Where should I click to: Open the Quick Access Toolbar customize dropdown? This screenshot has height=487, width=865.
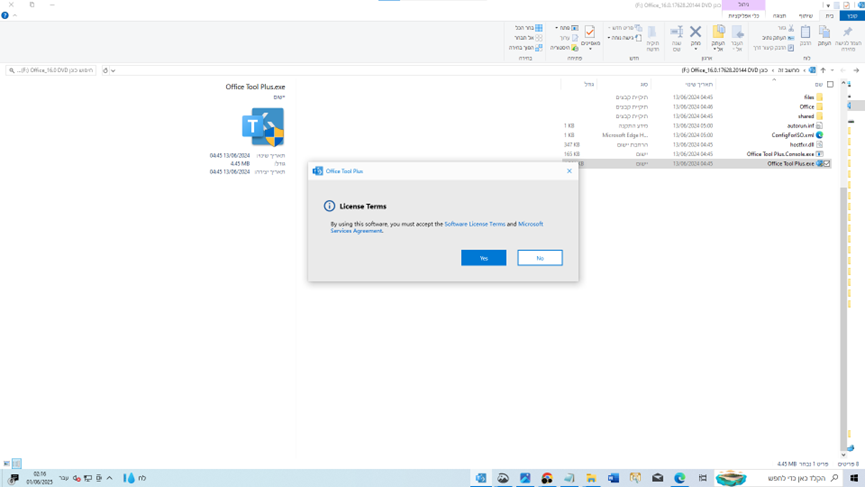coord(828,6)
